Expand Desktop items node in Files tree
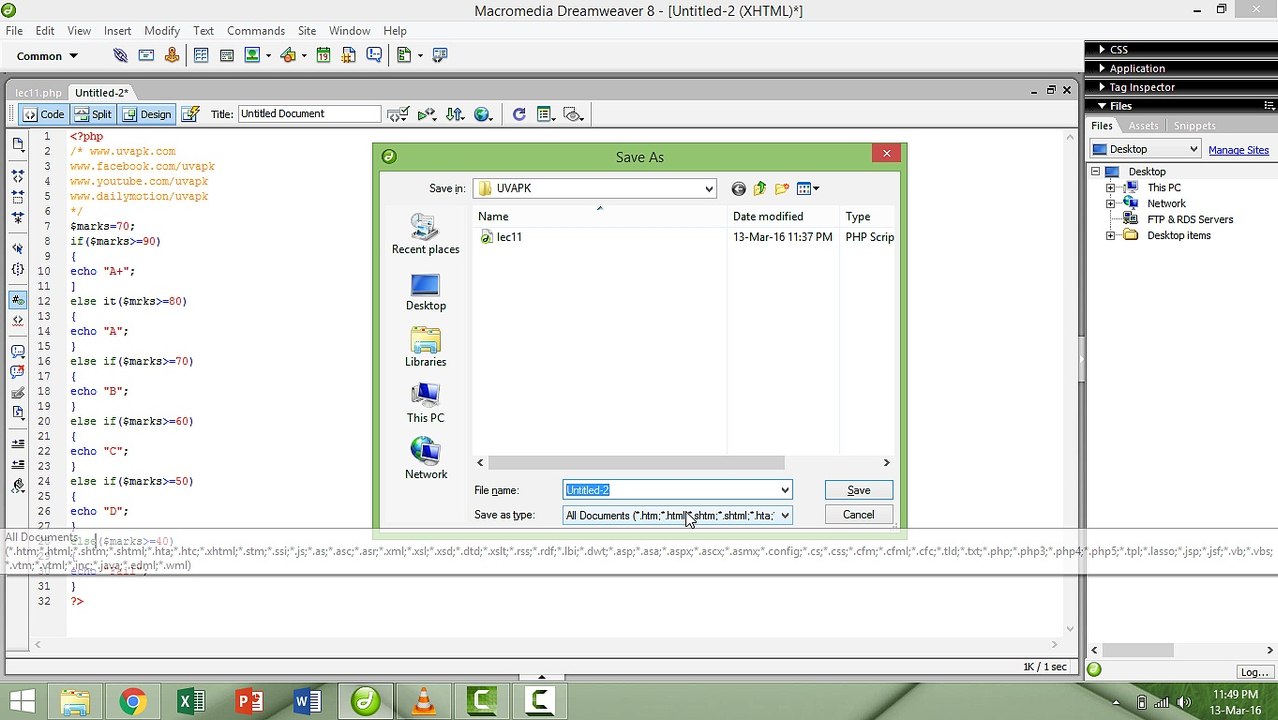The image size is (1278, 720). click(1110, 235)
